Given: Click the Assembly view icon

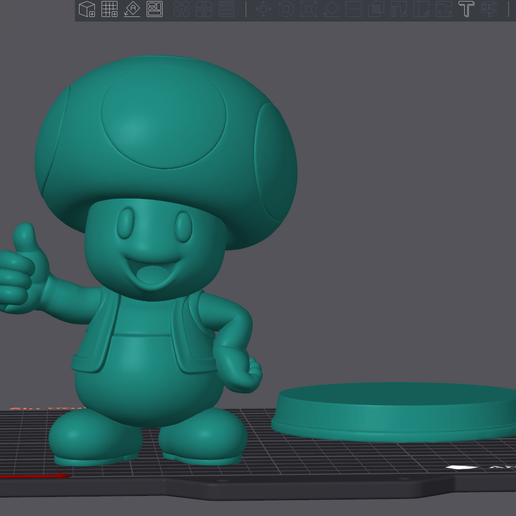Looking at the screenshot, I should [489, 9].
